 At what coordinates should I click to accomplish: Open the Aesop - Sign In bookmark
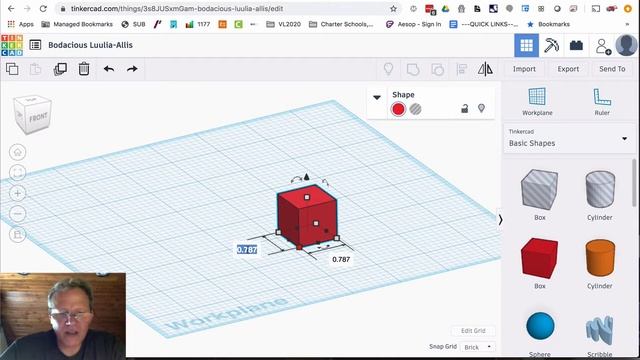pos(413,24)
